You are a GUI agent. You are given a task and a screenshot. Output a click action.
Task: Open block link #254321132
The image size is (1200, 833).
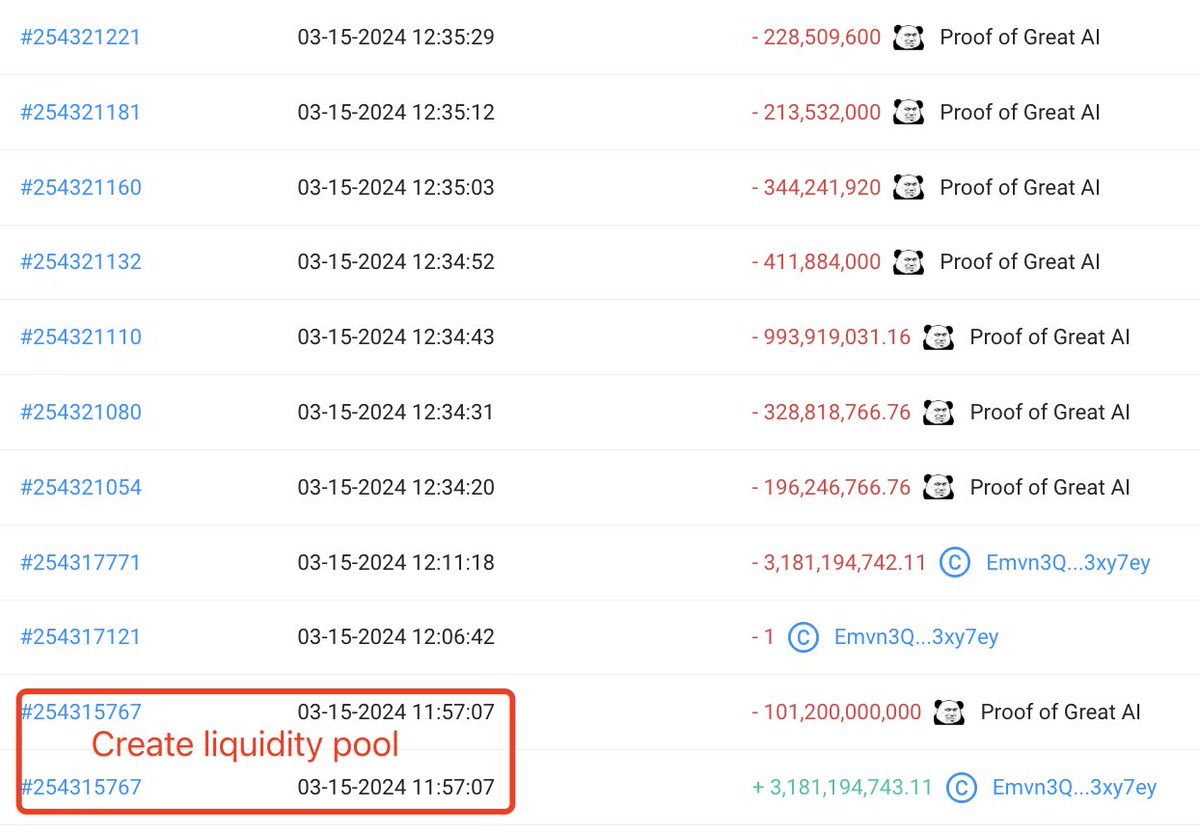pyautogui.click(x=81, y=262)
